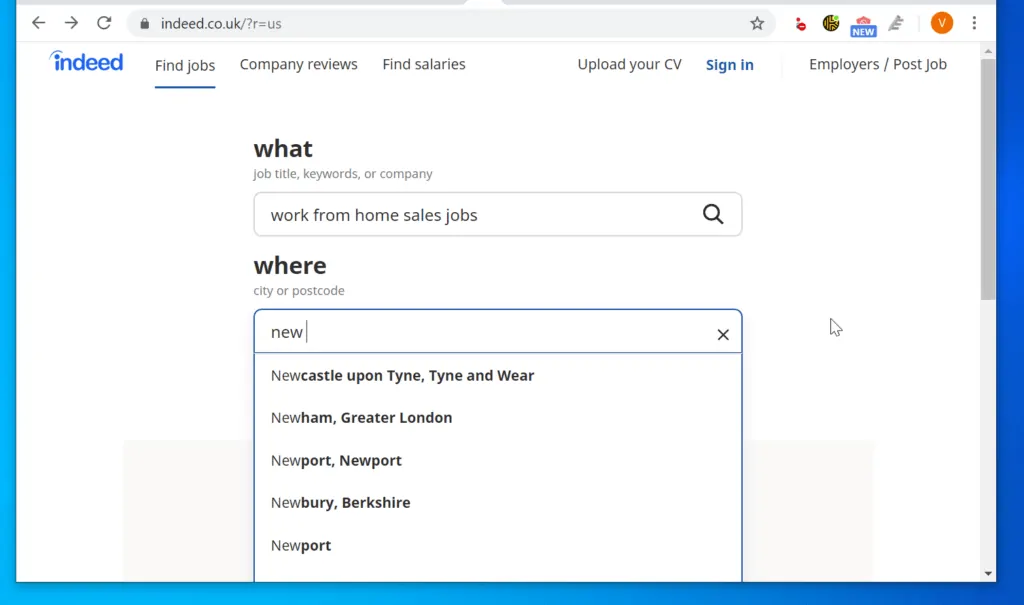The width and height of the screenshot is (1024, 605).
Task: Click the Indeed logo
Action: point(86,62)
